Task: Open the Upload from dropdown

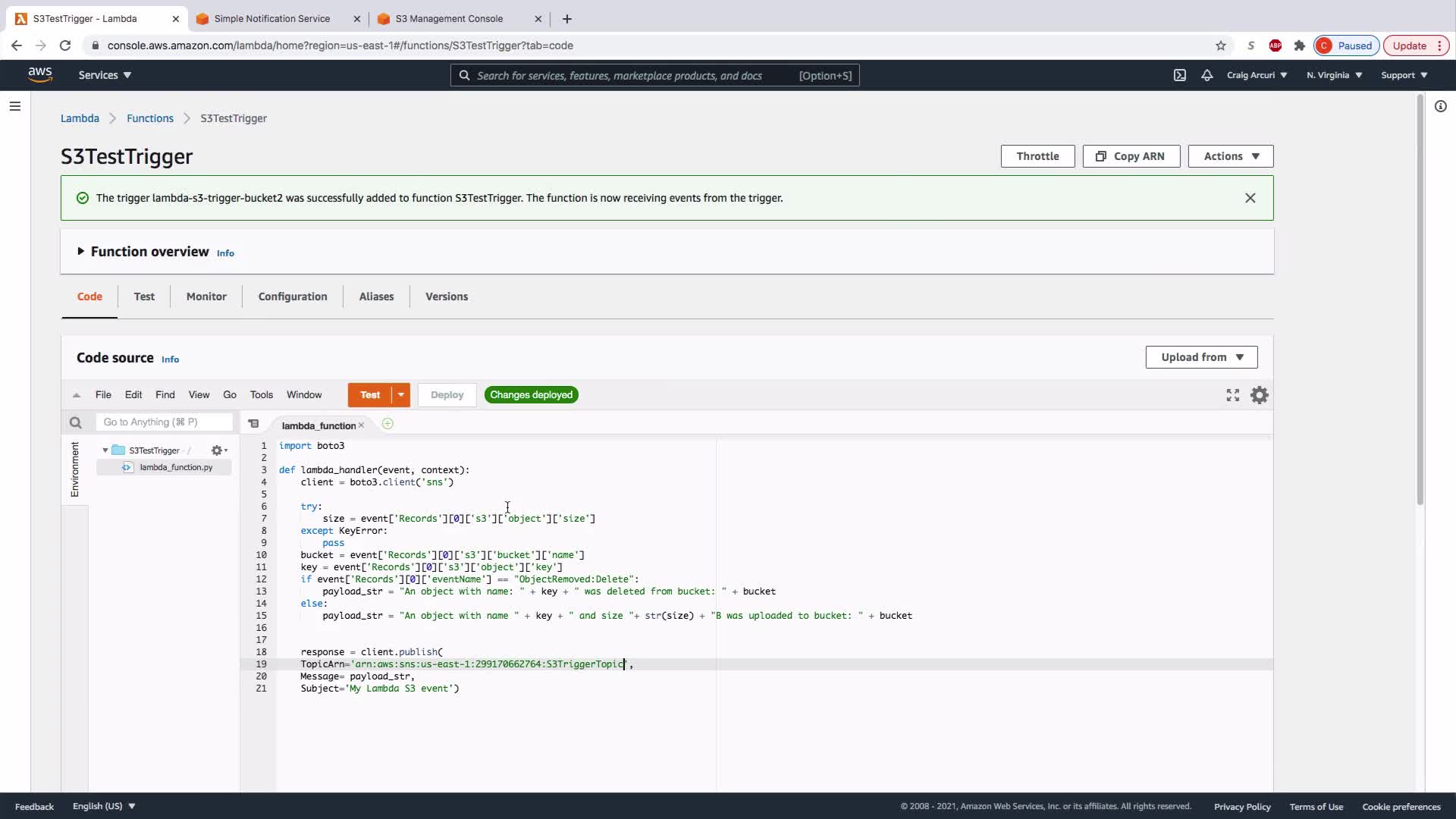Action: [1201, 357]
